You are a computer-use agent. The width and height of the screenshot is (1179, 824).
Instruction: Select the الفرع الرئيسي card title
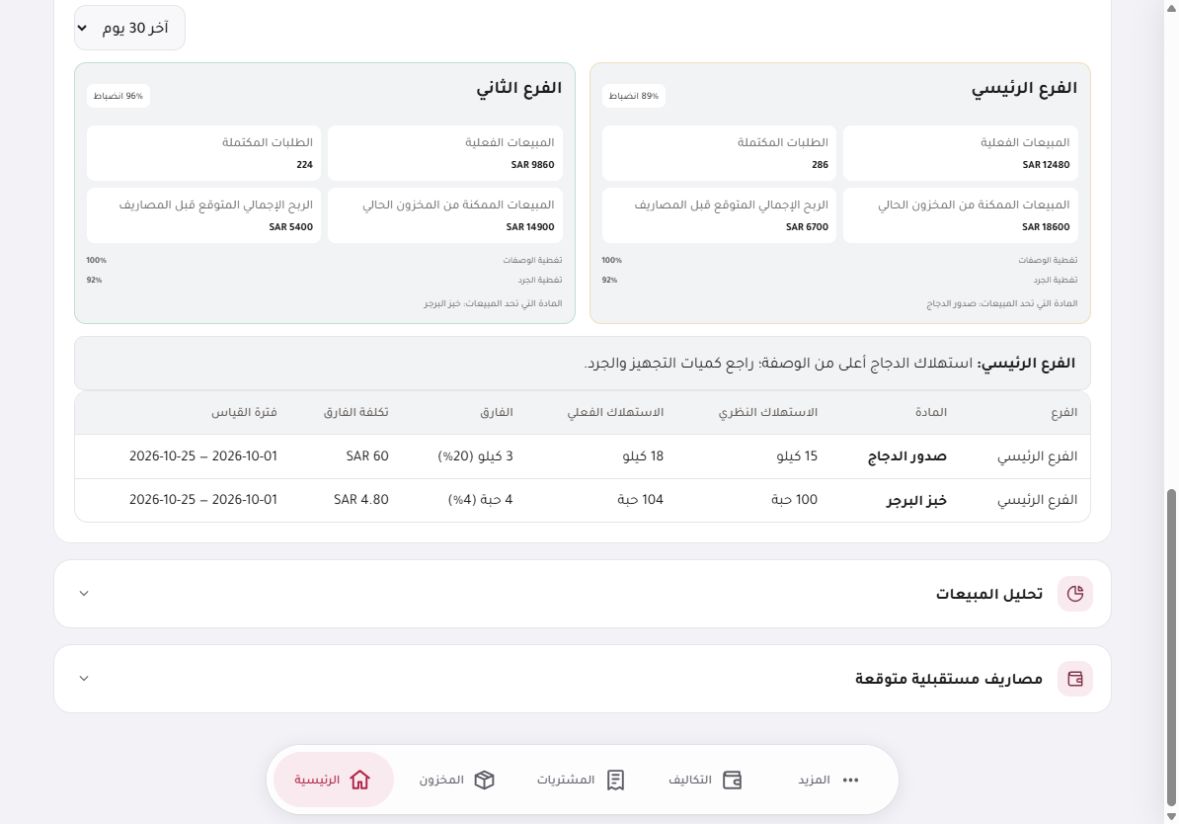(1024, 88)
